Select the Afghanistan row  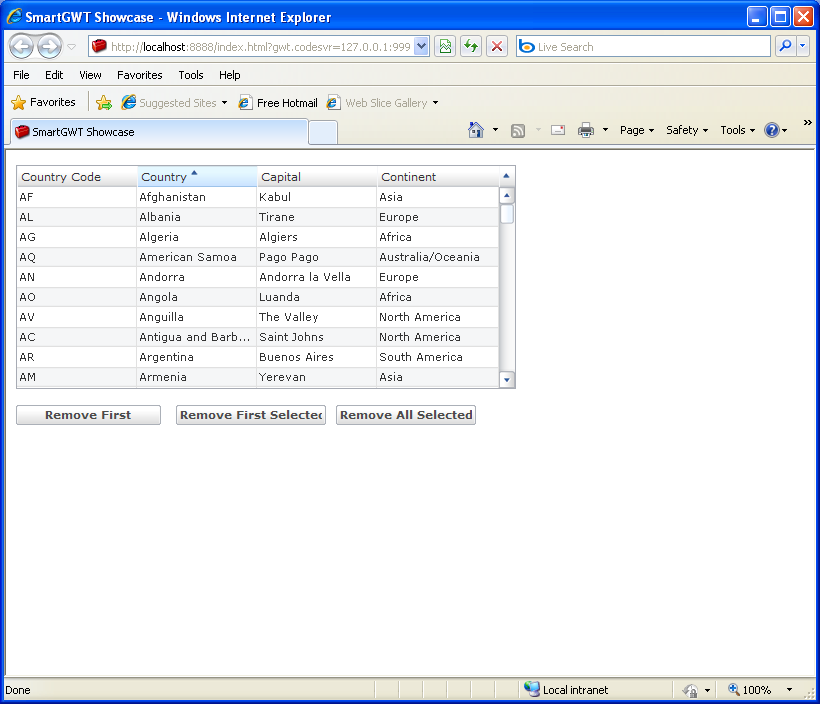(258, 197)
